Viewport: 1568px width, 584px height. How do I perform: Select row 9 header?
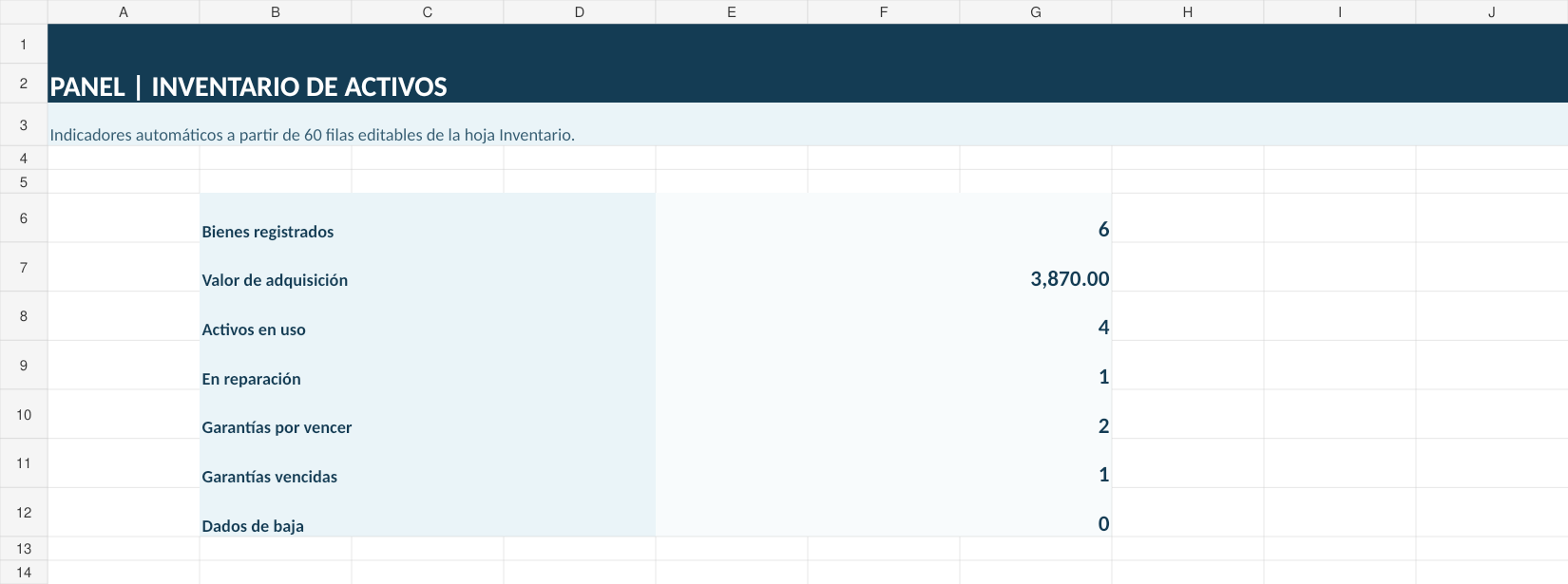24,366
